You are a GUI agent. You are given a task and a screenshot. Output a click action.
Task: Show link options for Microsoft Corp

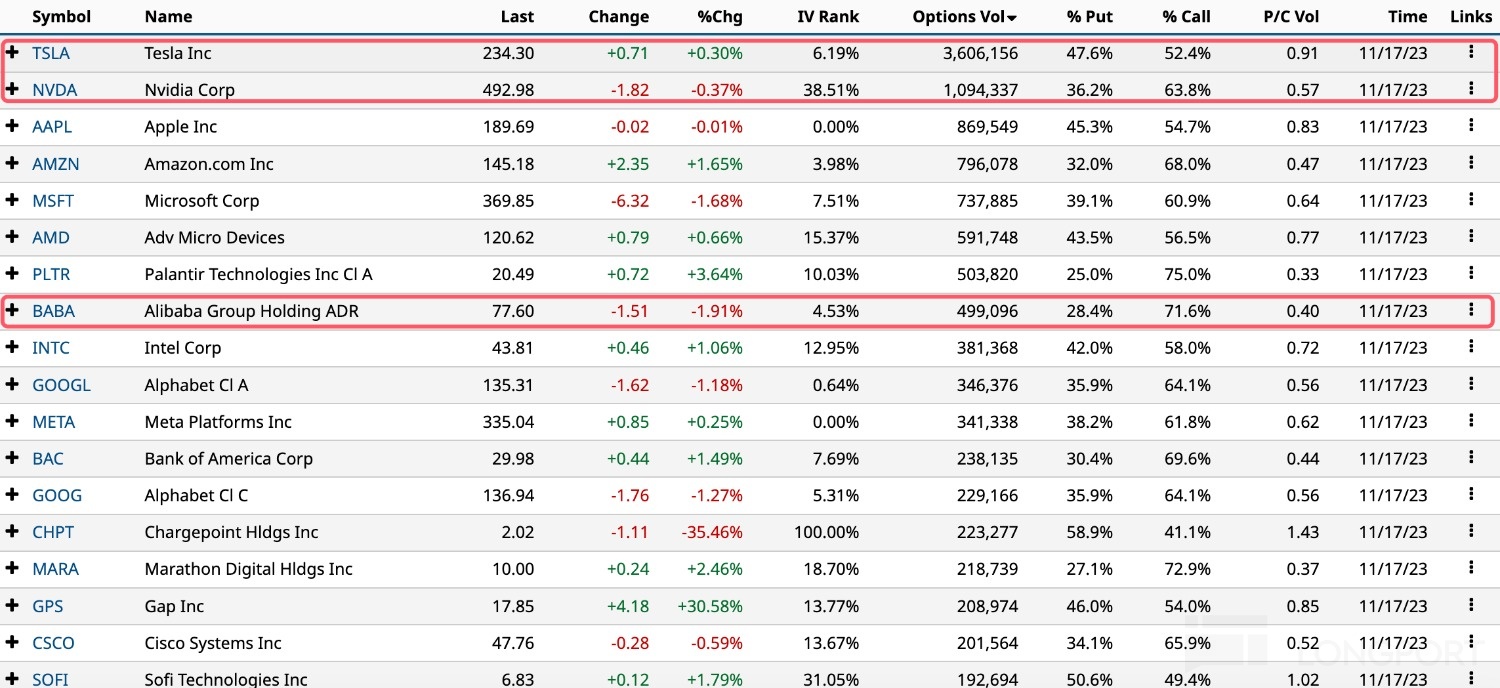pyautogui.click(x=1471, y=200)
